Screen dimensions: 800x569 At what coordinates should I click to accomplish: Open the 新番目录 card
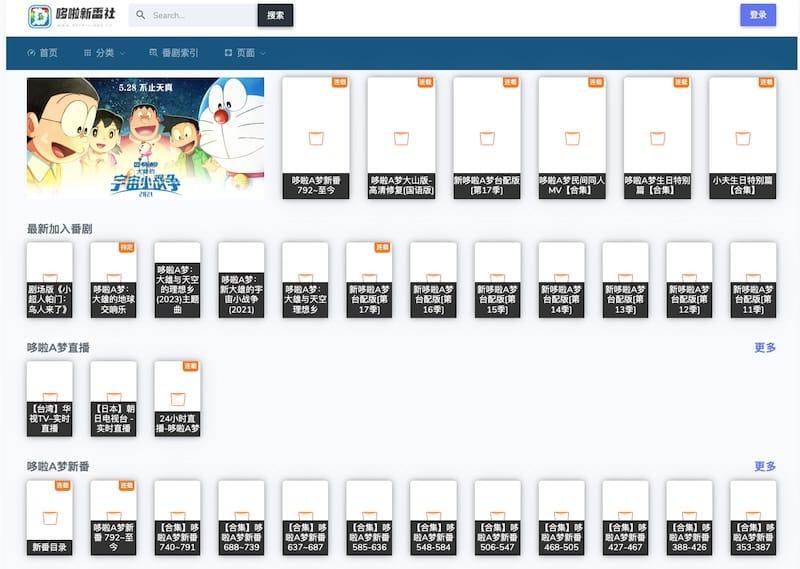point(49,518)
